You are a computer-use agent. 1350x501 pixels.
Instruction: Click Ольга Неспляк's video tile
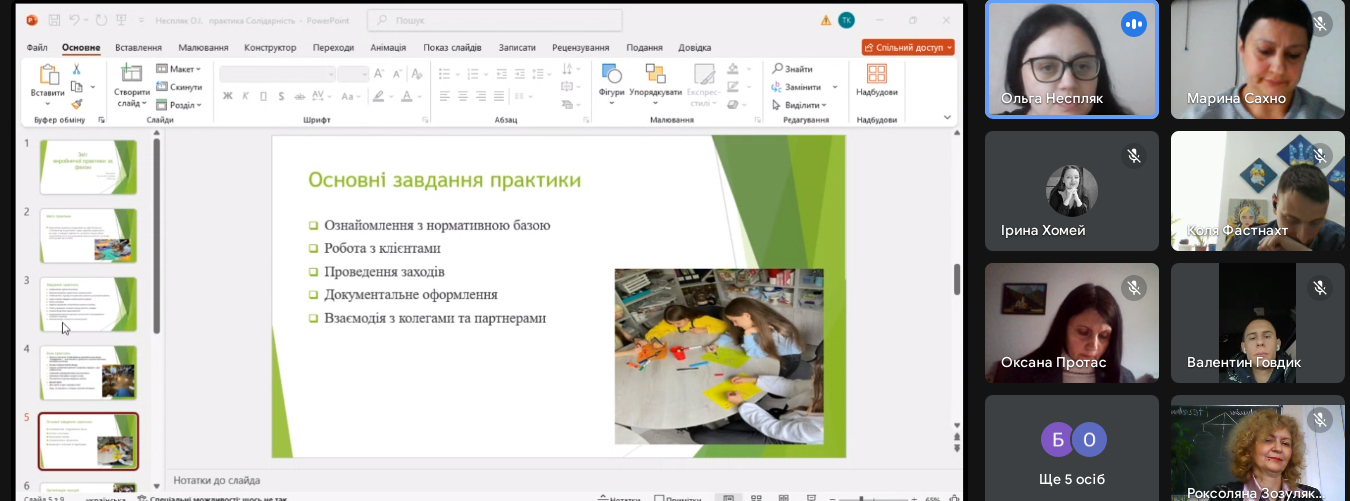click(1072, 59)
